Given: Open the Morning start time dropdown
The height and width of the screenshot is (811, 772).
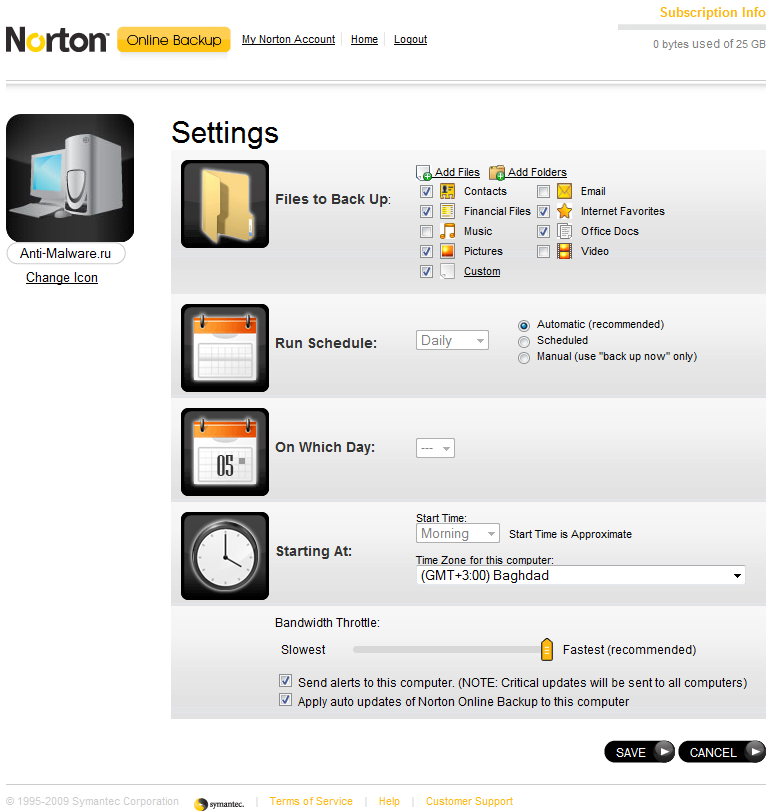Looking at the screenshot, I should 458,533.
